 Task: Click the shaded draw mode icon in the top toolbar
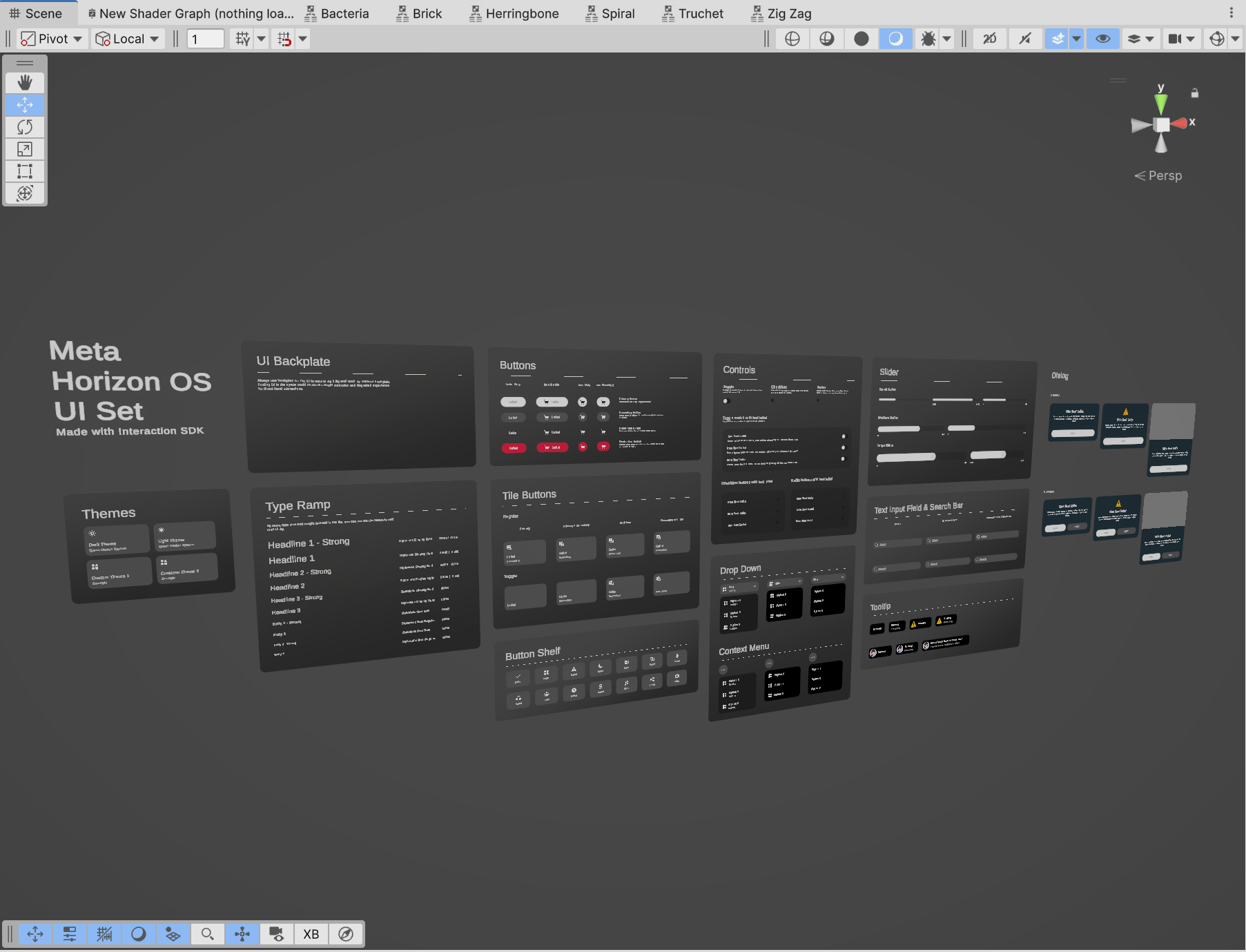[895, 39]
